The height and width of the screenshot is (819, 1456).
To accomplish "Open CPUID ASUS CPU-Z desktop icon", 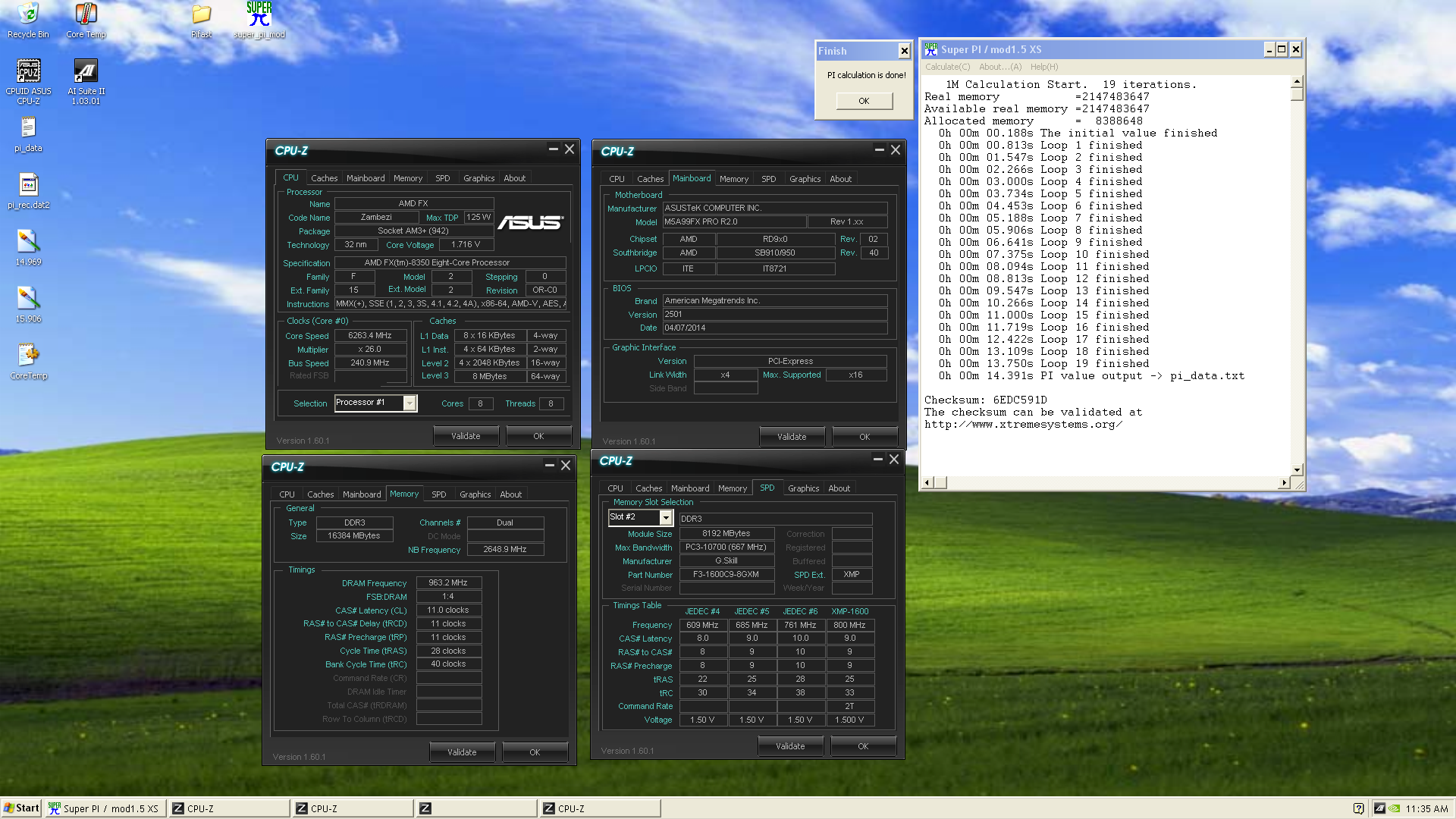I will click(x=28, y=81).
